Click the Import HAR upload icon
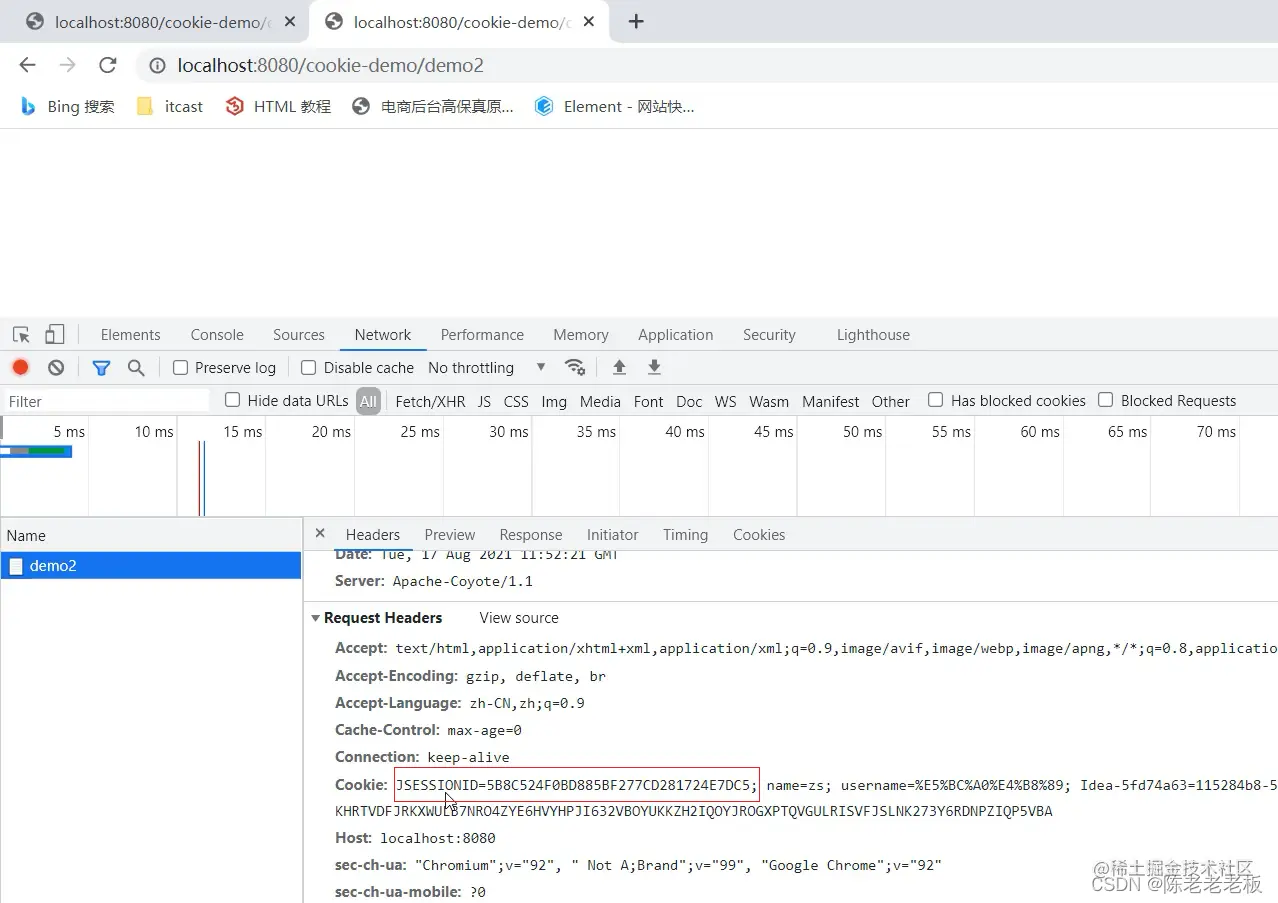 click(619, 367)
